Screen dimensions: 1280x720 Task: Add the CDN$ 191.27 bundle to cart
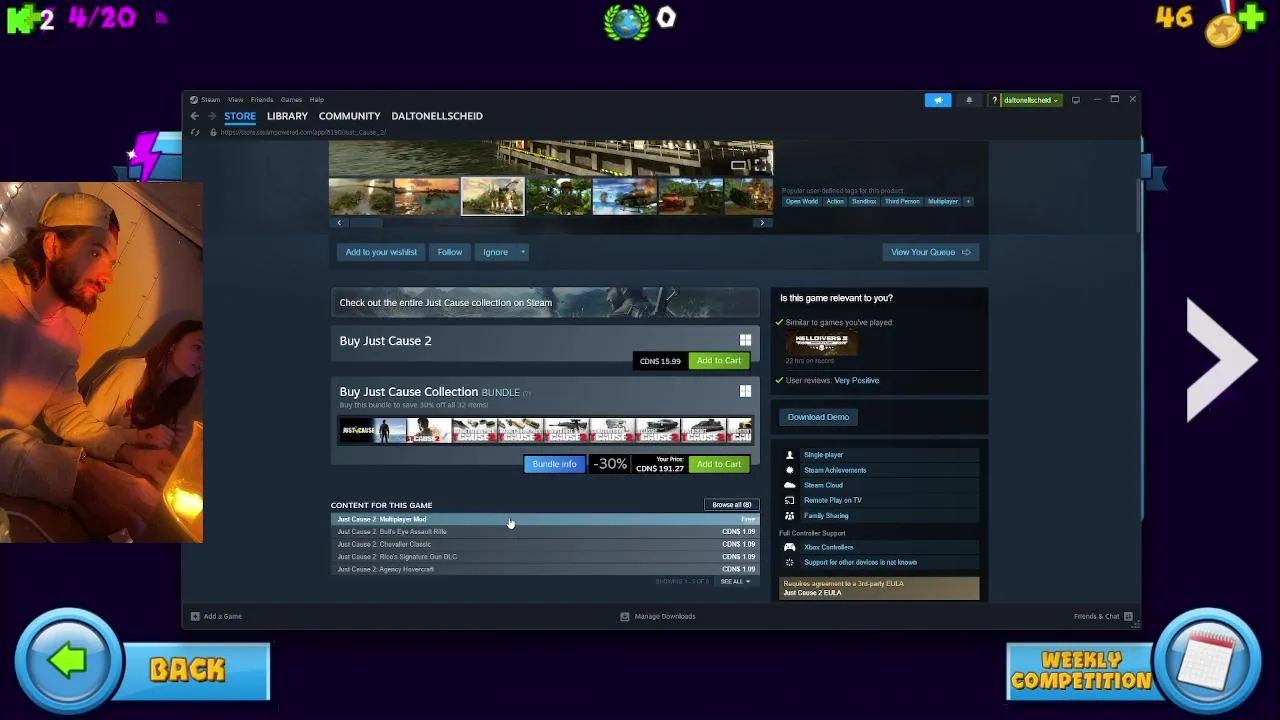[719, 464]
